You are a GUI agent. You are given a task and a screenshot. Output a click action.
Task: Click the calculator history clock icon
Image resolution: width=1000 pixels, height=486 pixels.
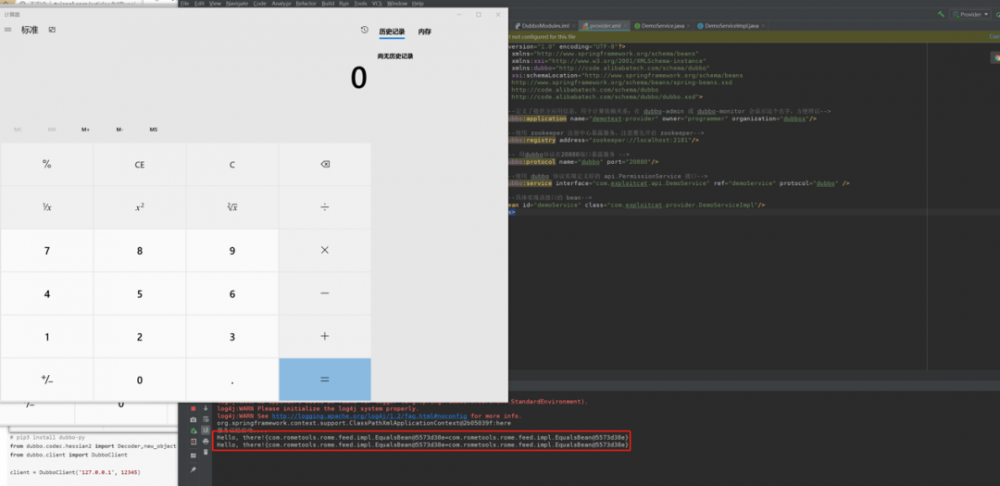click(364, 30)
